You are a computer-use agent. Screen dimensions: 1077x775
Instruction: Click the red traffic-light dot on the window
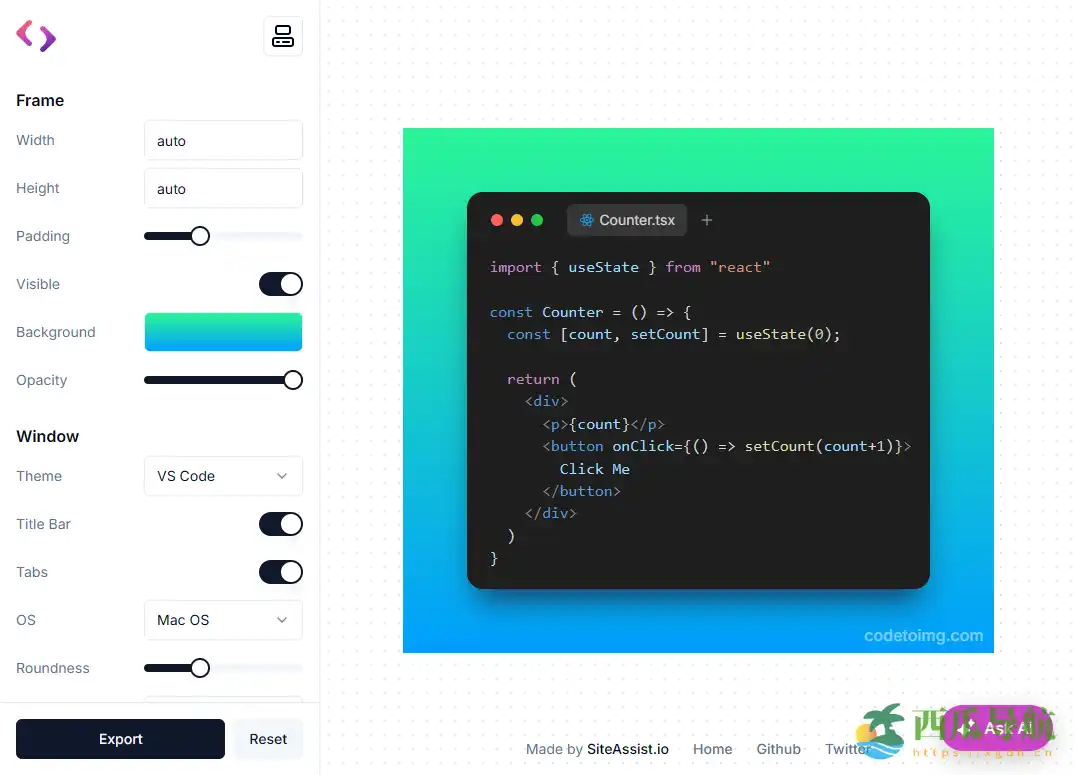click(497, 219)
